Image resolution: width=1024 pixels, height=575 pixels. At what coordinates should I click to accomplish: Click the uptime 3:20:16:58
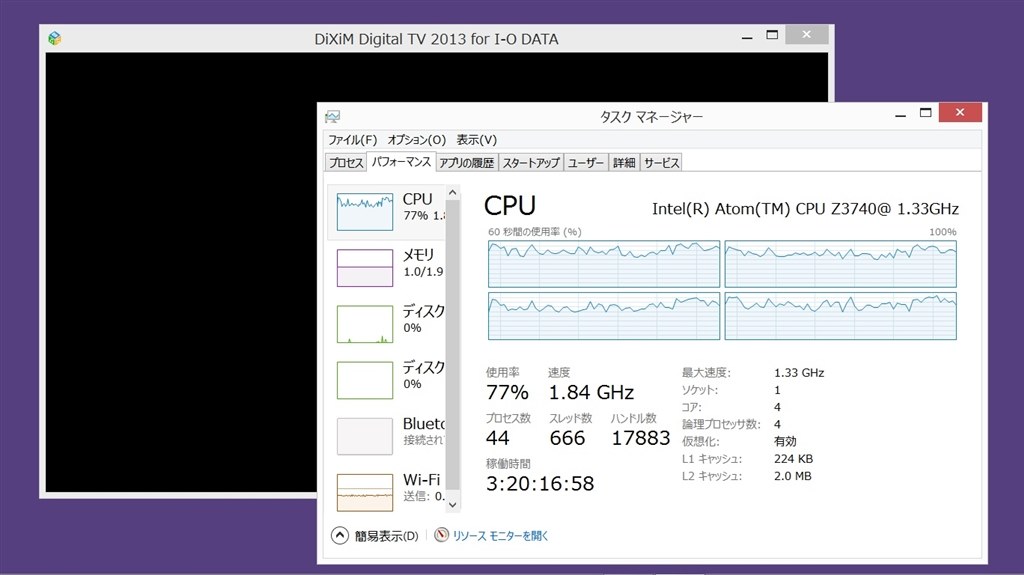(540, 484)
